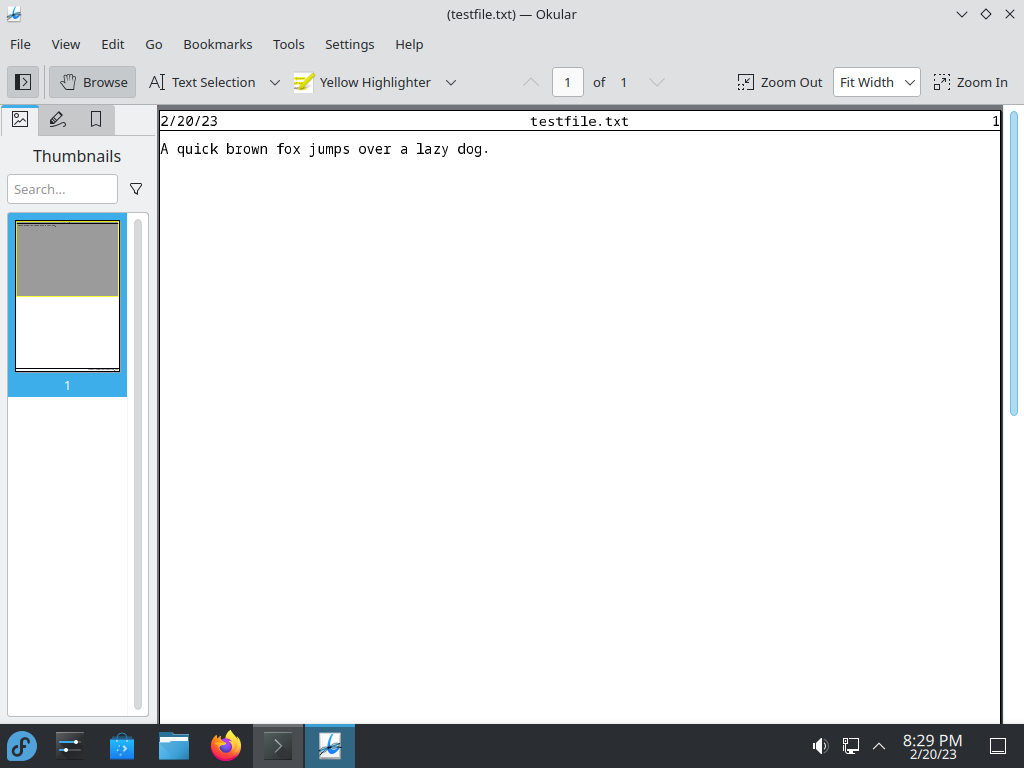This screenshot has width=1024, height=768.
Task: Open the Dolphin file manager
Action: click(x=174, y=746)
